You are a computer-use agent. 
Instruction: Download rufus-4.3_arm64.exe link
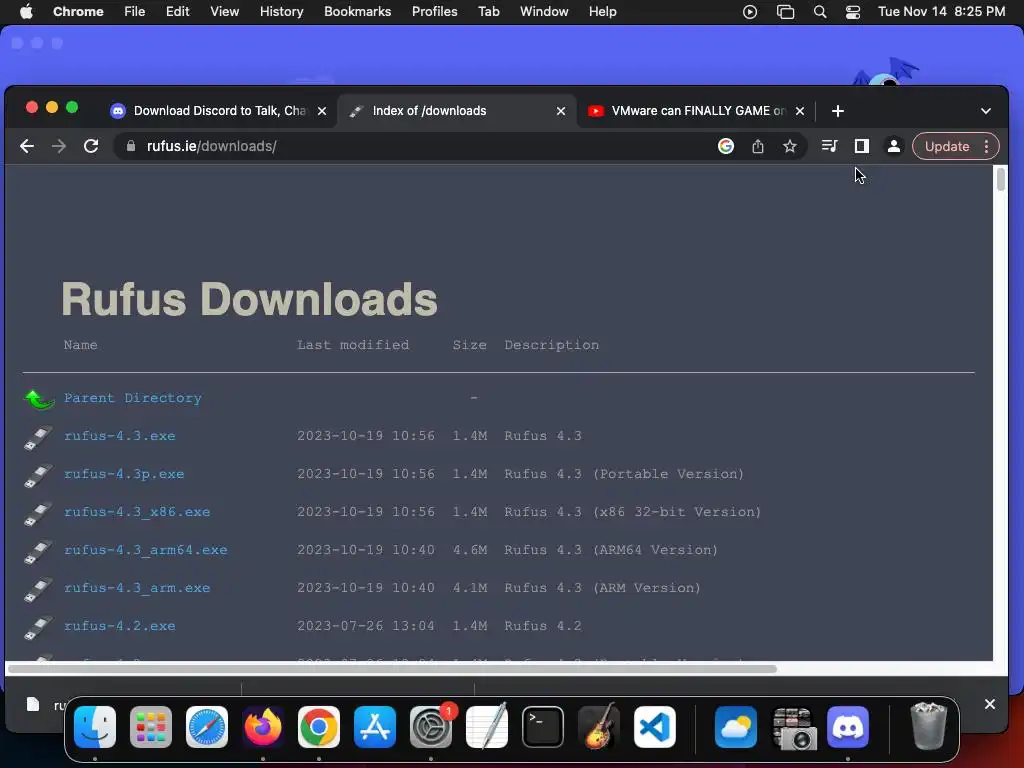tap(146, 549)
